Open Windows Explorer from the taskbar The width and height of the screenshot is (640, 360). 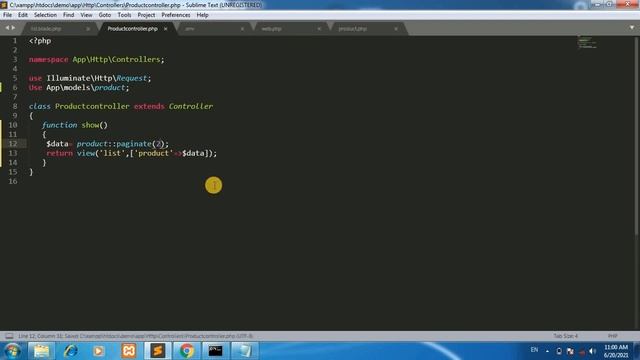[41, 351]
